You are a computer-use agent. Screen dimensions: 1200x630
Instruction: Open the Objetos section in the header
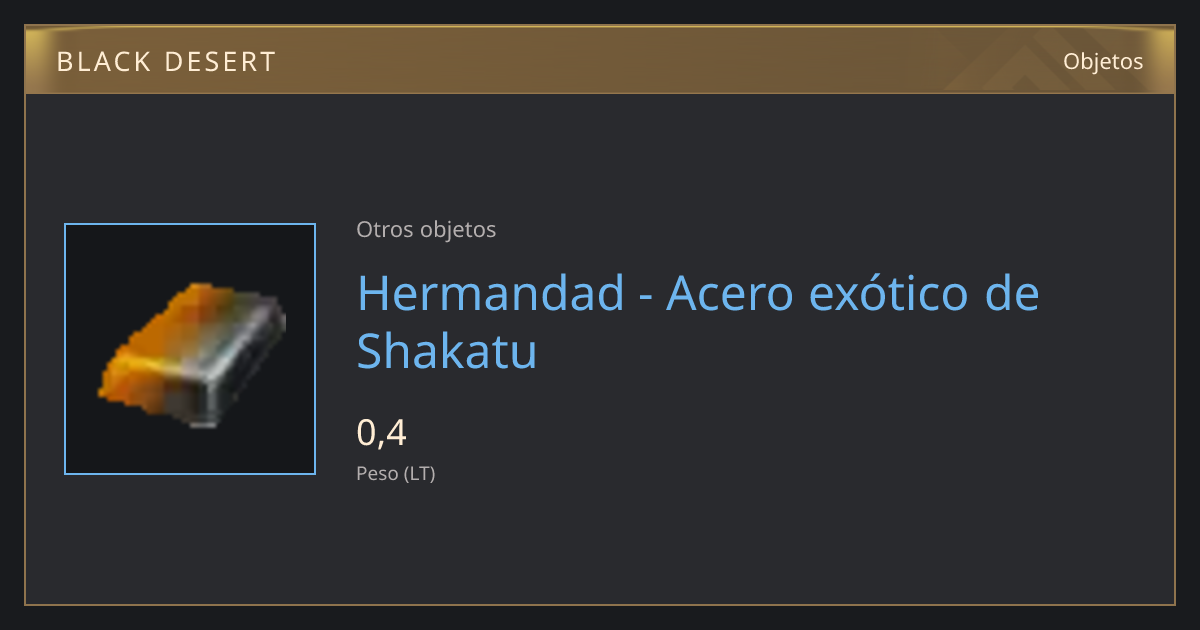1103,61
